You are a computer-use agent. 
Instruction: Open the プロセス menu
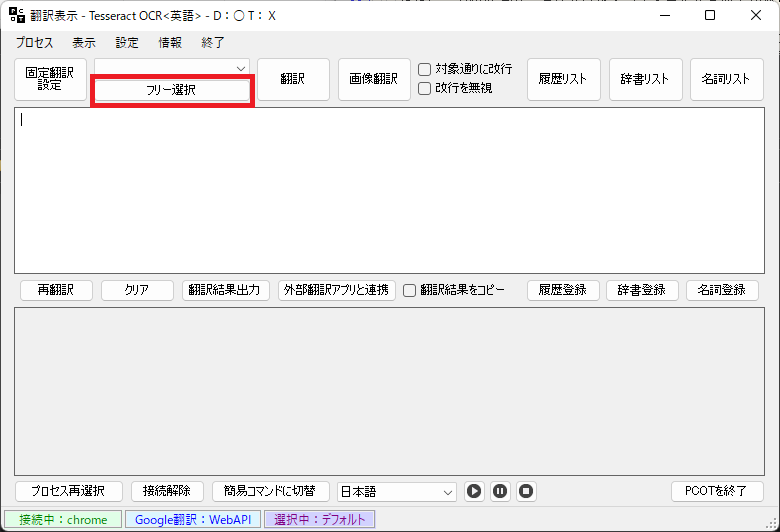34,43
